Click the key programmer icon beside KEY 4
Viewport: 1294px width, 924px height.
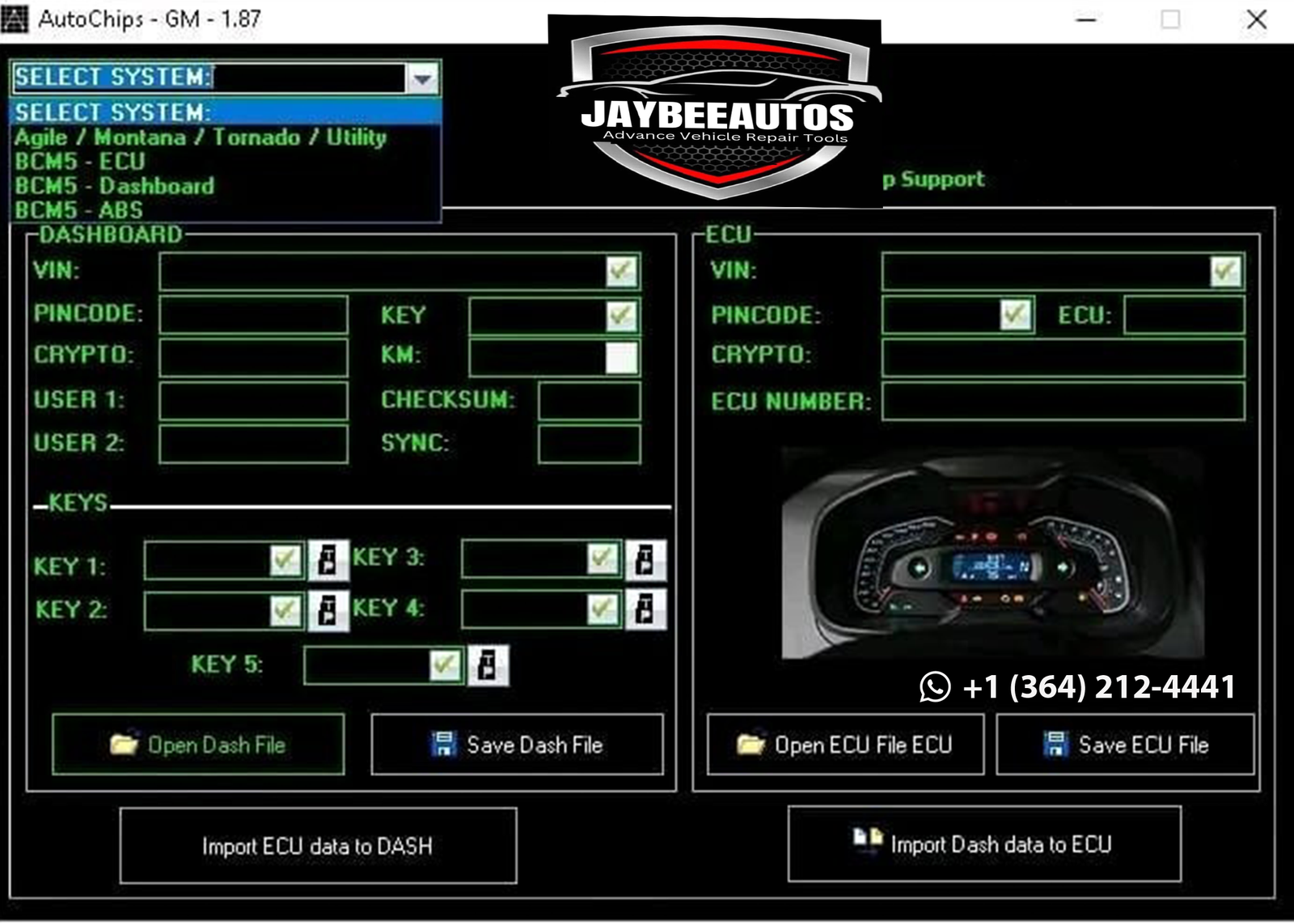coord(645,609)
